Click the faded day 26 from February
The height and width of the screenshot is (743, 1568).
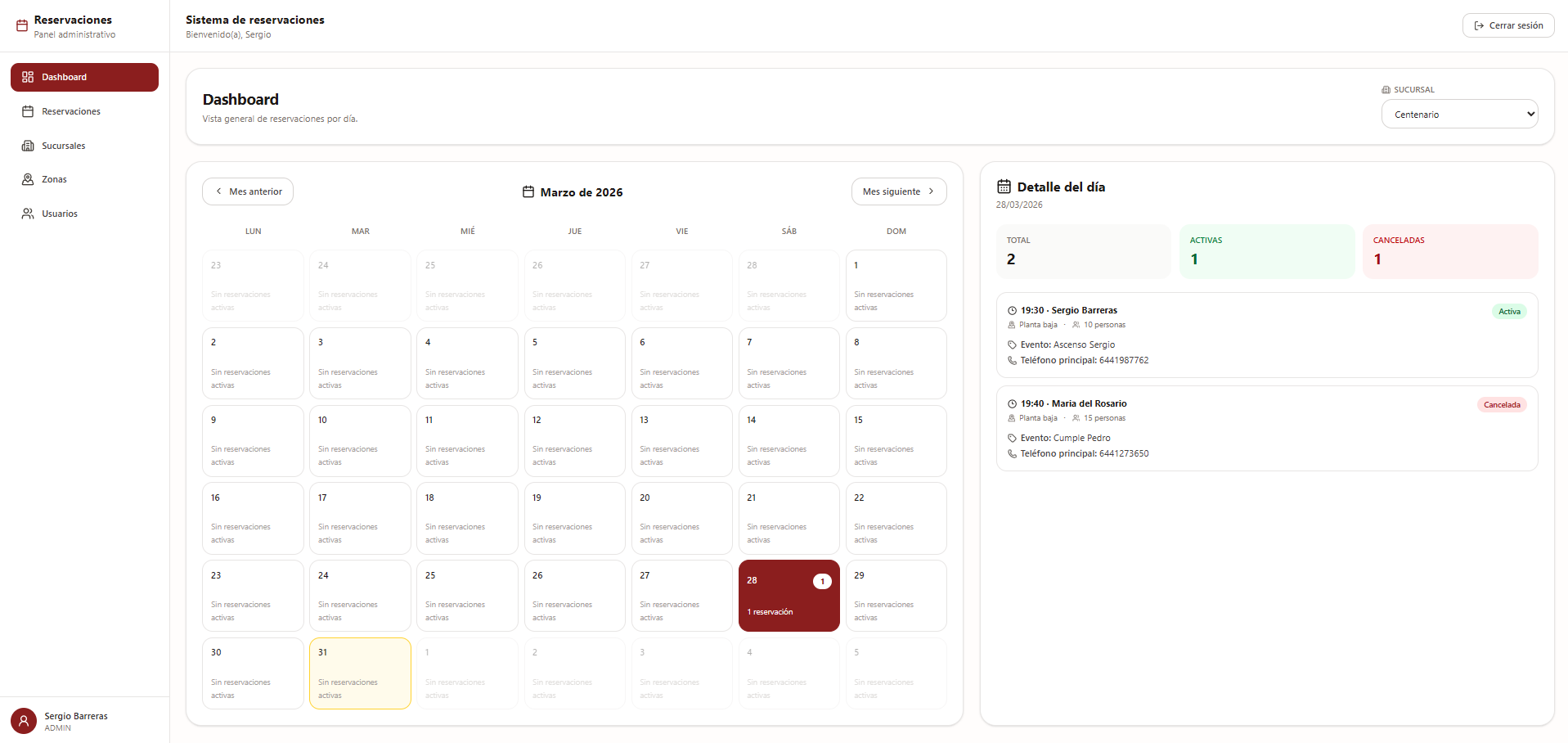click(x=575, y=286)
